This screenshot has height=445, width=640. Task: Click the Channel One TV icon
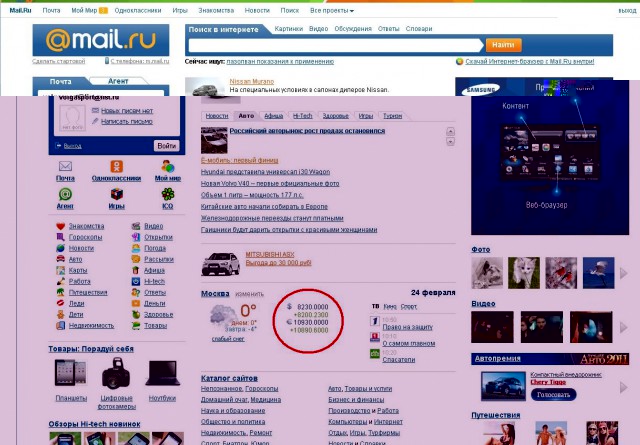coord(375,321)
